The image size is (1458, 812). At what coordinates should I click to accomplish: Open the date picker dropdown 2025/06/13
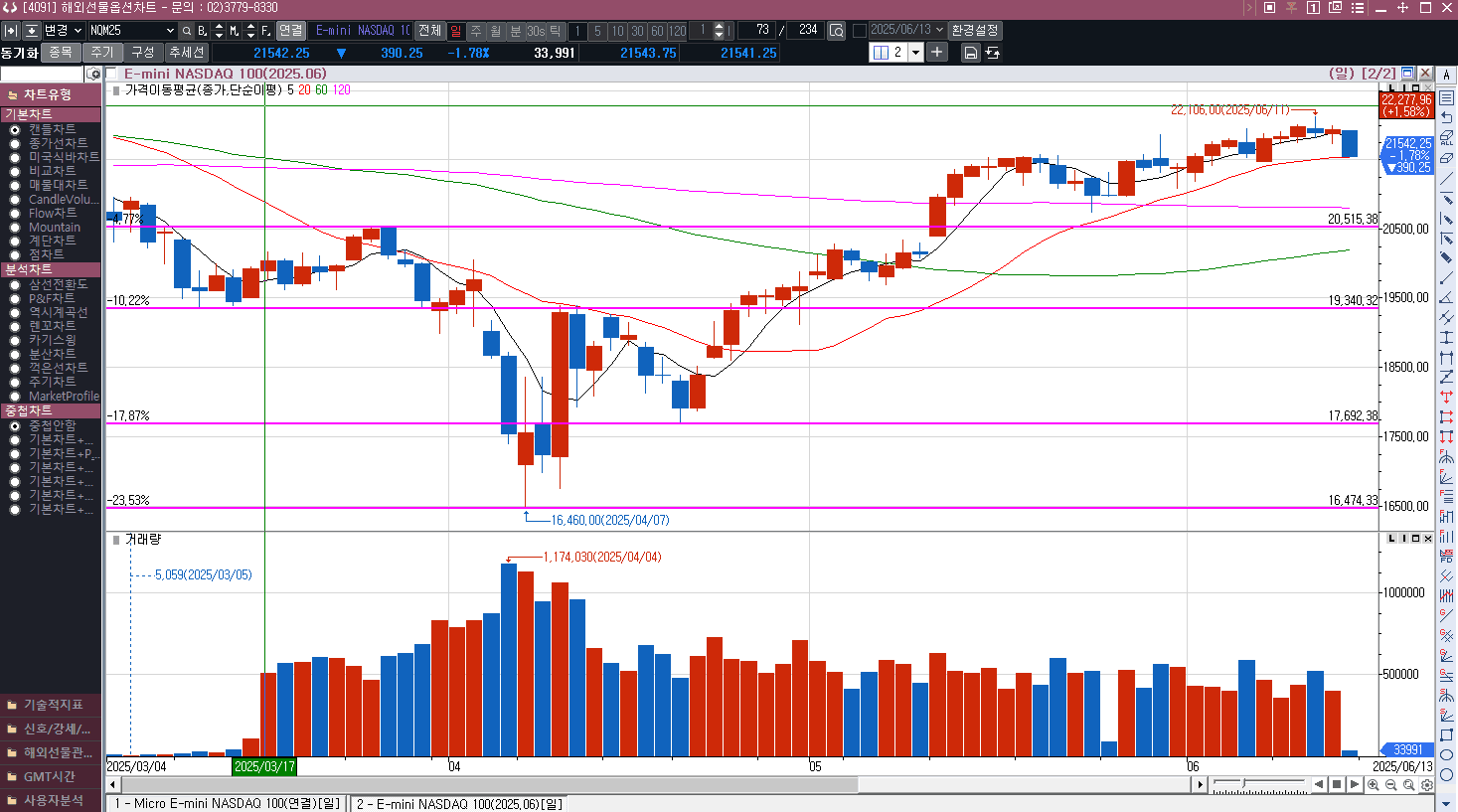coord(939,30)
